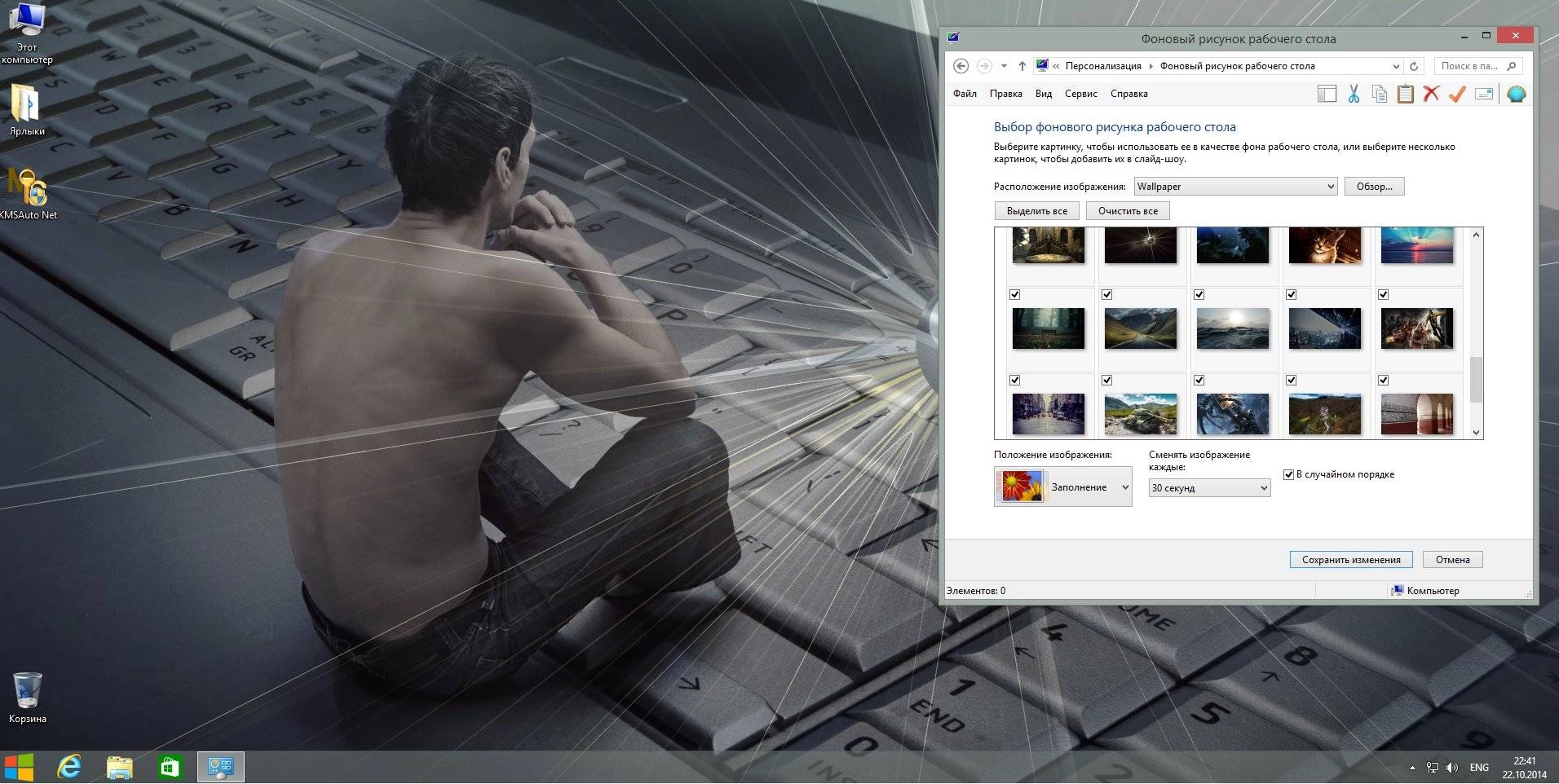Toggle the navigation pane toolbar icon
The width and height of the screenshot is (1559, 784).
(x=1327, y=94)
